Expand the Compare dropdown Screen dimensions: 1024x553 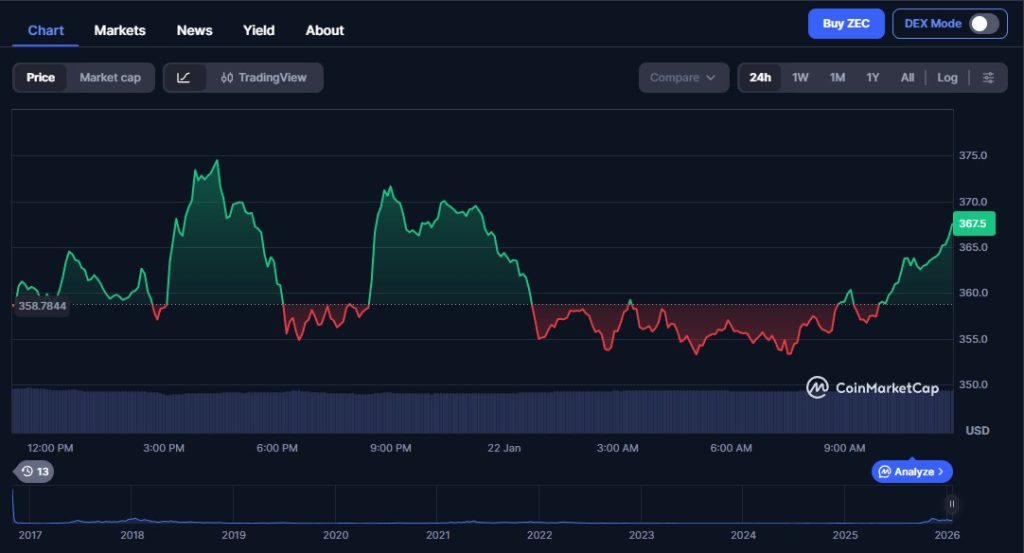[683, 78]
